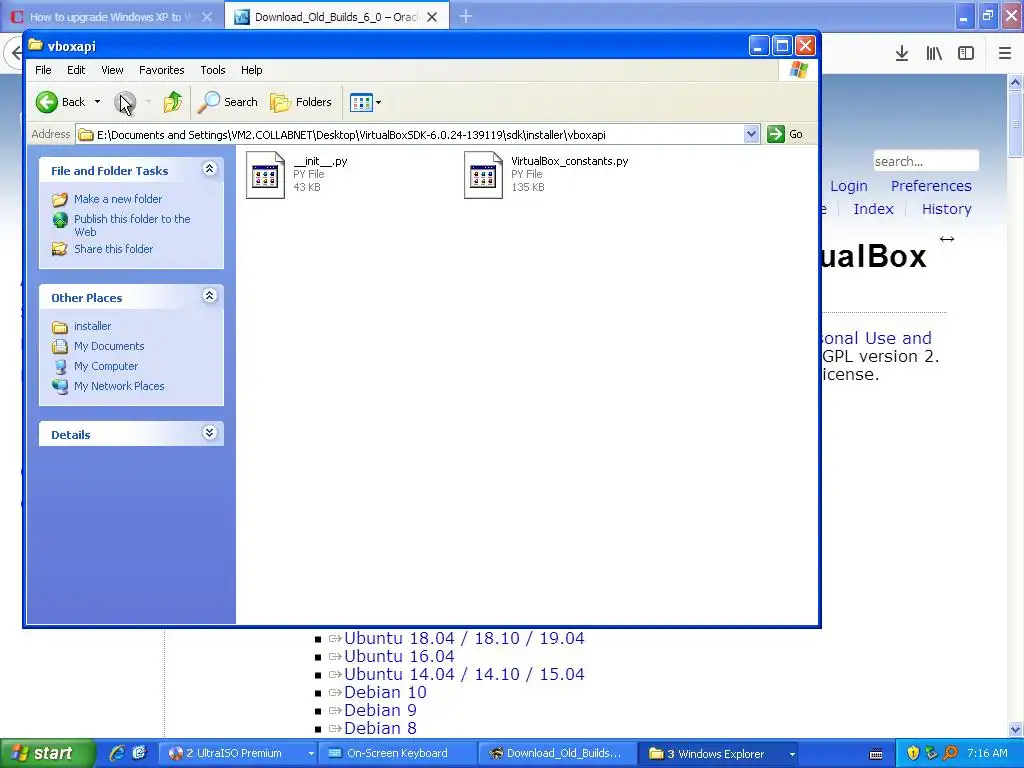Click the History link on the webpage
The width and height of the screenshot is (1024, 768).
[947, 209]
